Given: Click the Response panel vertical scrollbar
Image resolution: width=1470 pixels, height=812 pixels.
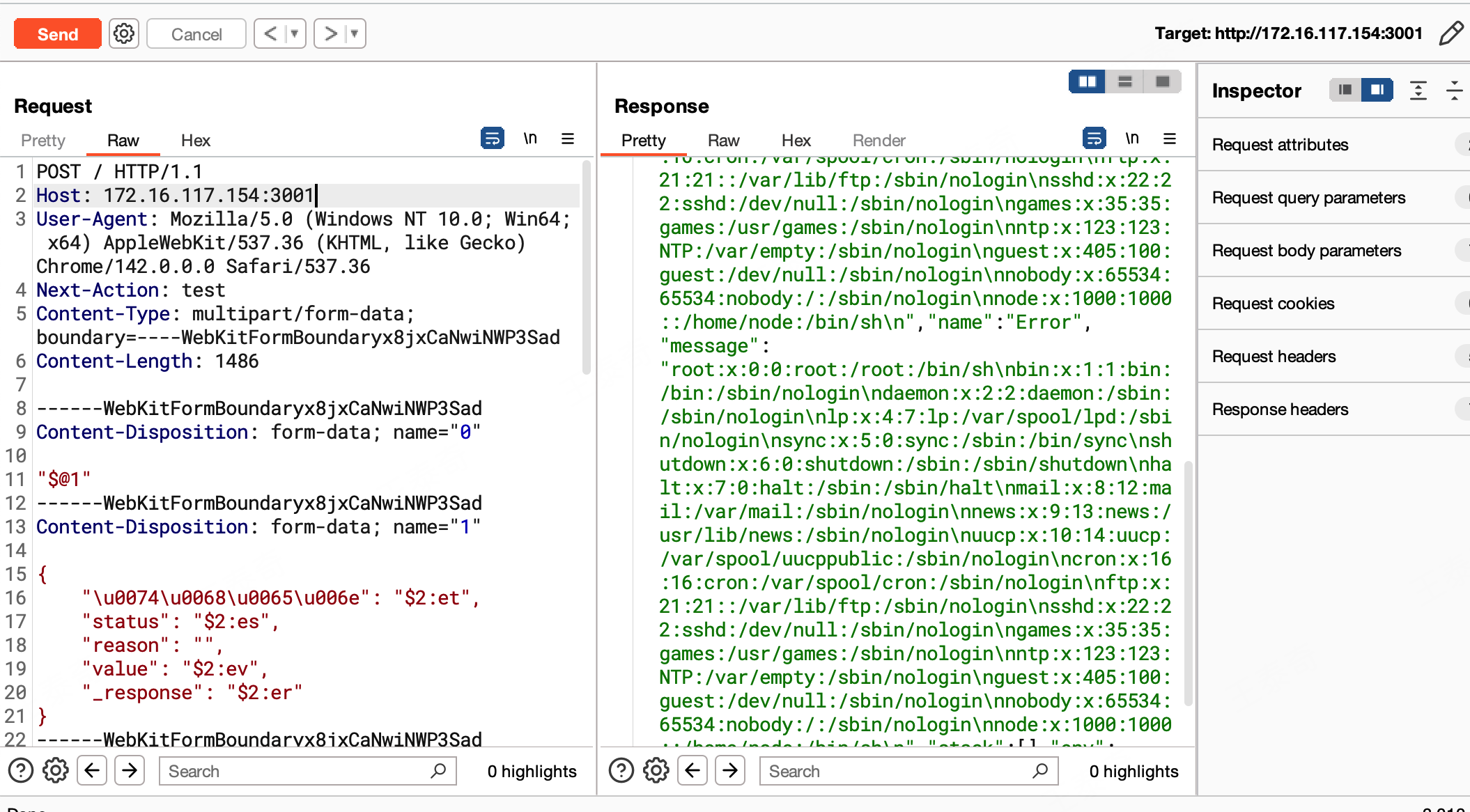Looking at the screenshot, I should [x=1188, y=584].
